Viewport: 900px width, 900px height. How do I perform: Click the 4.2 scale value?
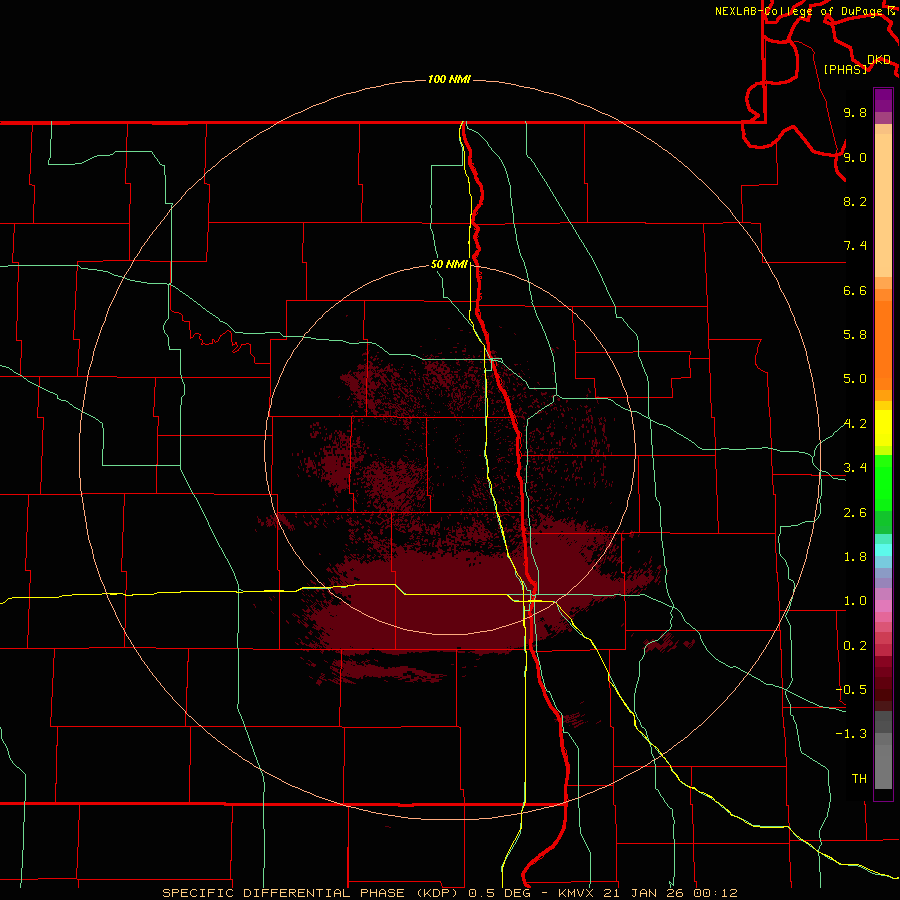click(x=855, y=424)
